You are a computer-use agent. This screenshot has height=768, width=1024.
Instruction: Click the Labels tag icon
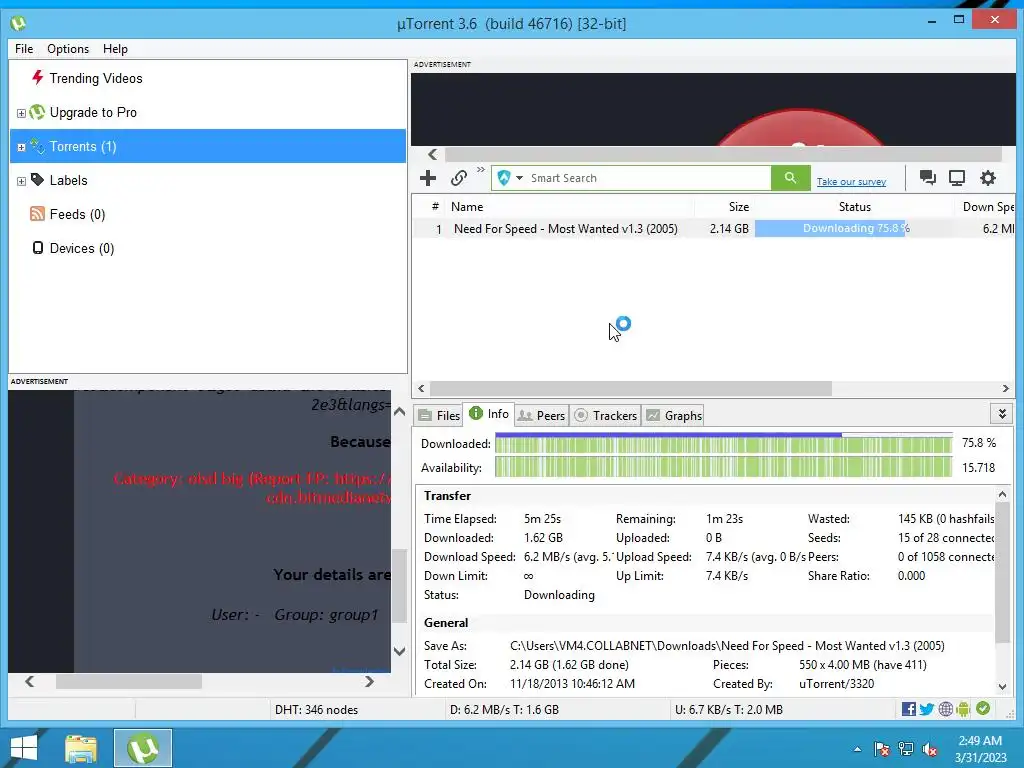tap(37, 180)
